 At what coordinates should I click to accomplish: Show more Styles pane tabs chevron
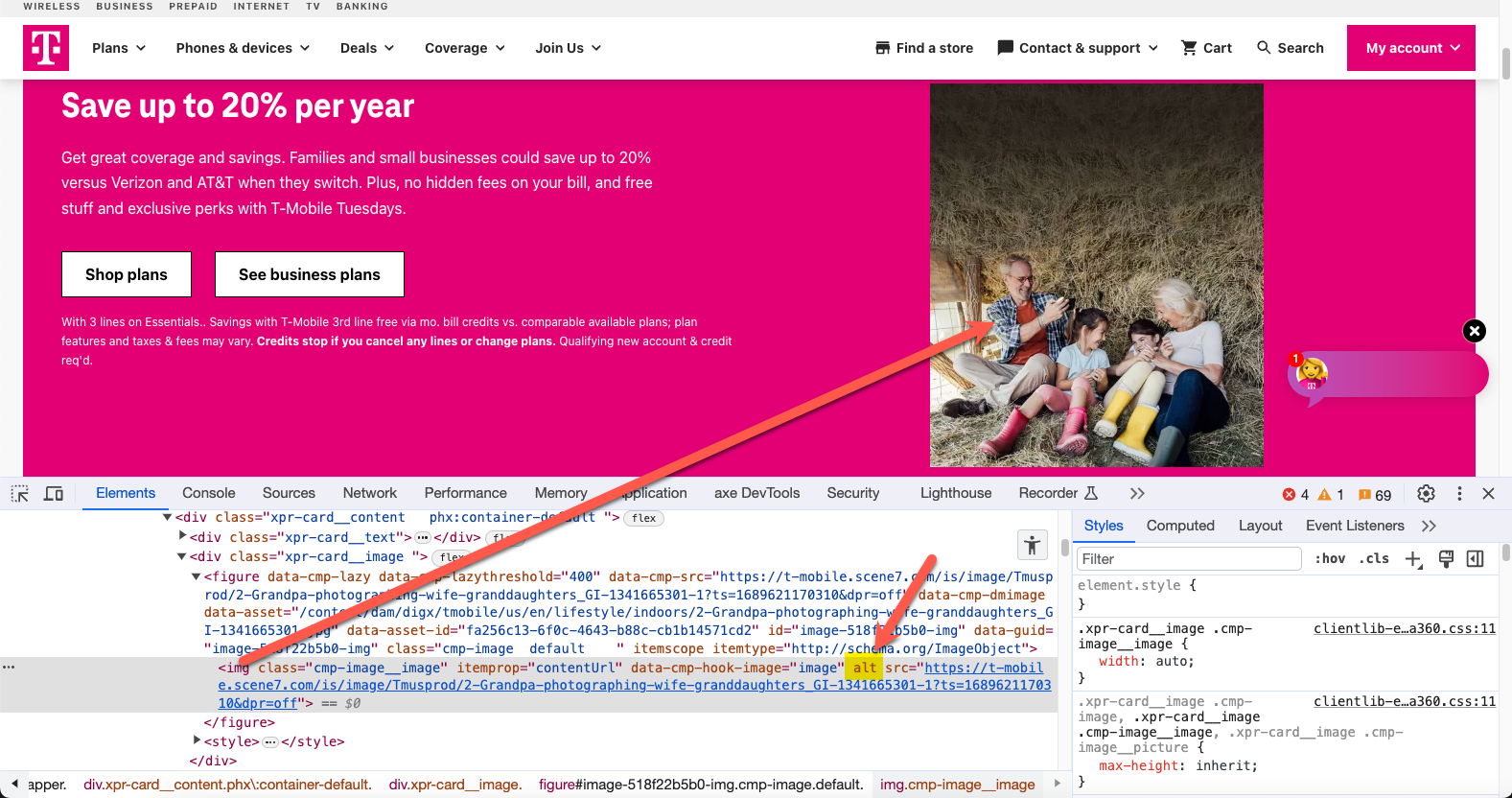1429,526
